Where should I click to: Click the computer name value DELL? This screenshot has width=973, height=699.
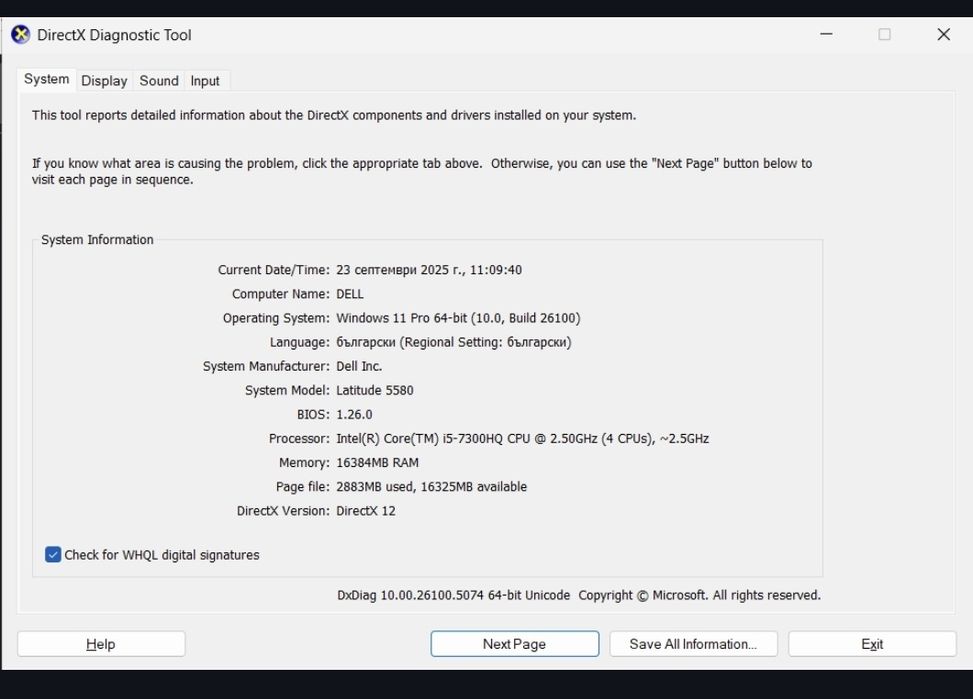350,294
